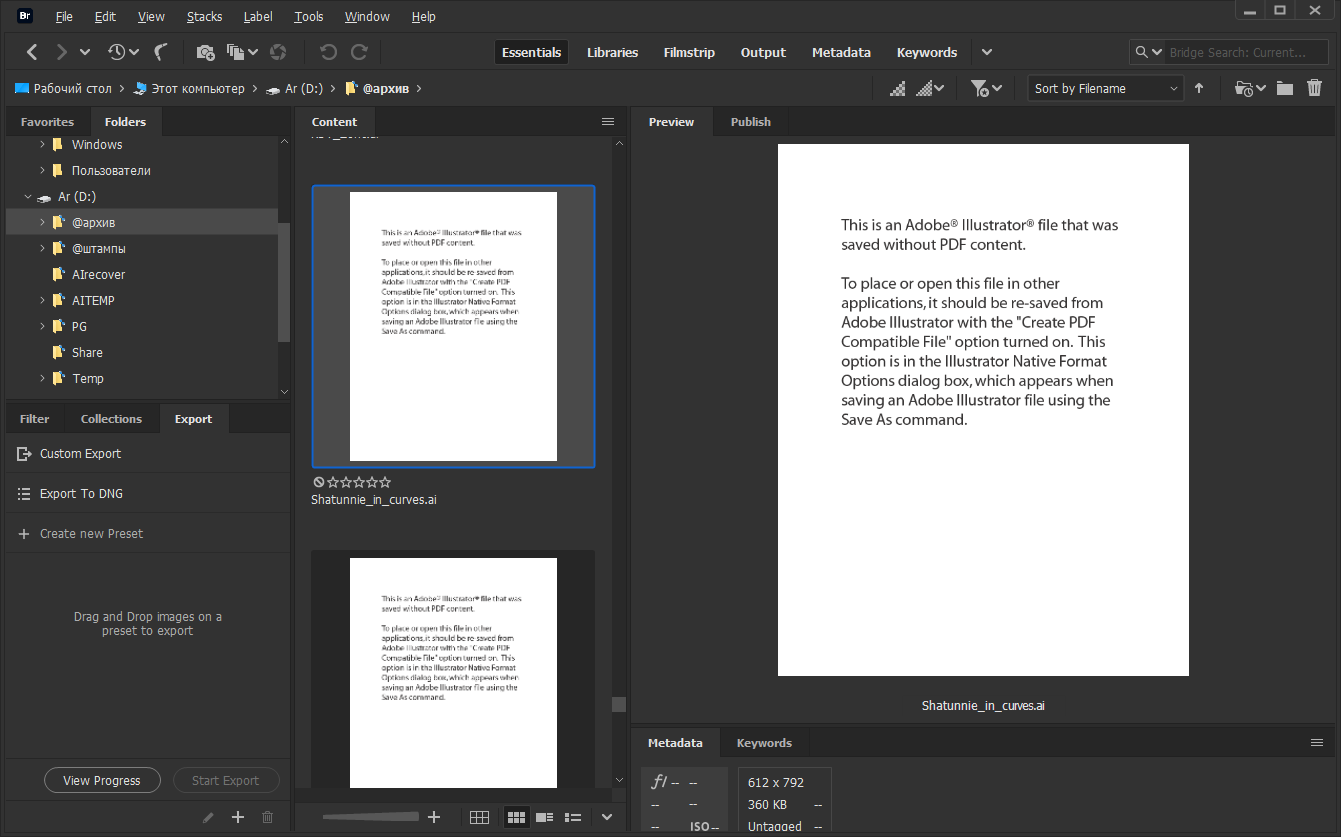Click Export To DNG preset
This screenshot has width=1341, height=837.
pos(147,493)
